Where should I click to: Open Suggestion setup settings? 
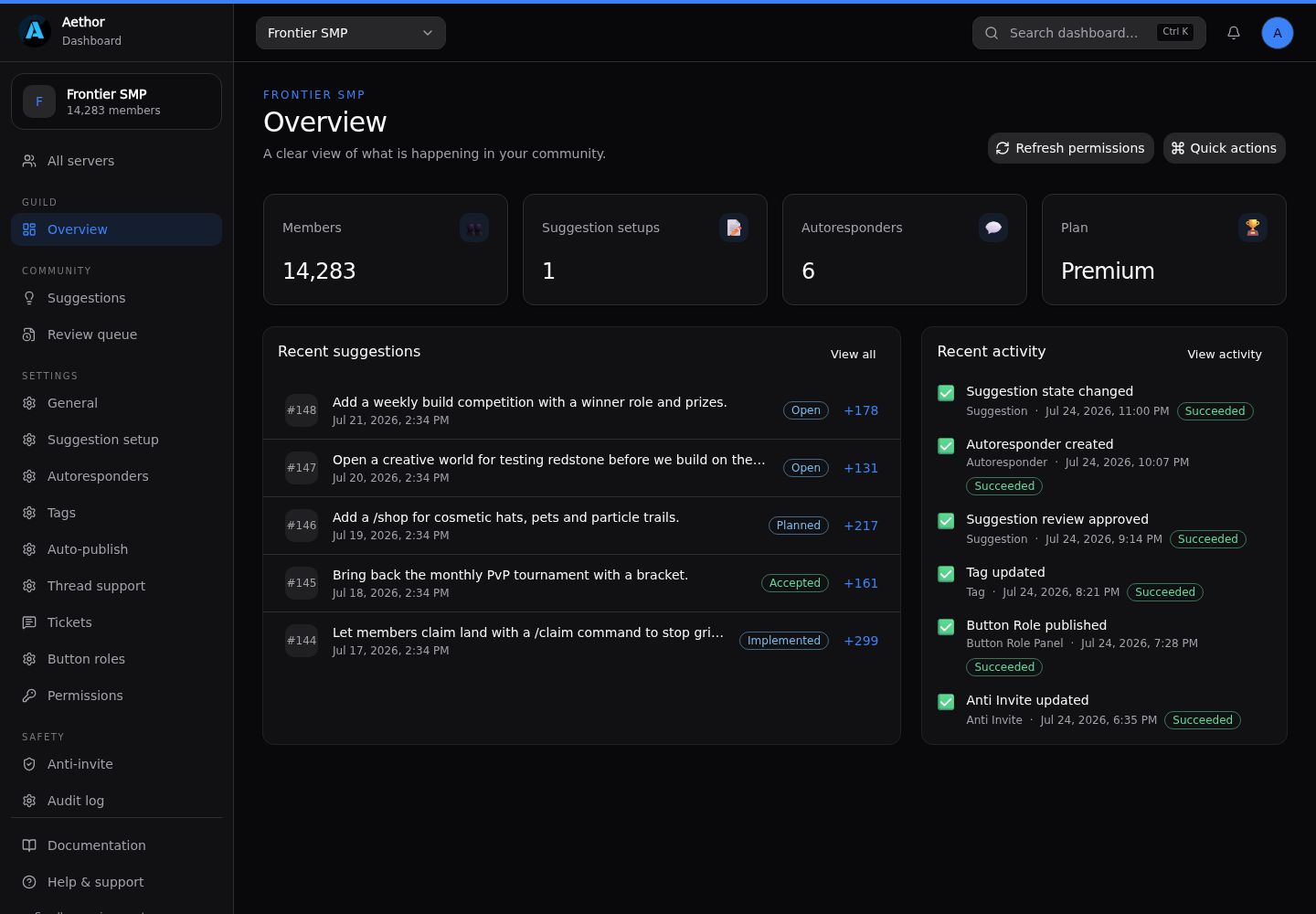click(x=116, y=440)
